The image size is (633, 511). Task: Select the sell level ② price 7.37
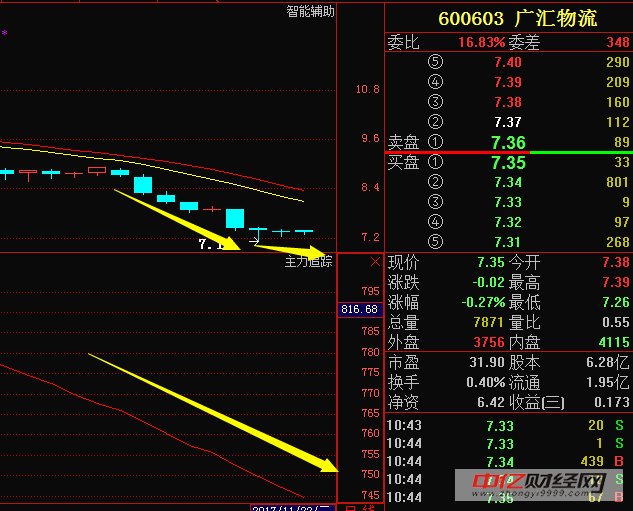coord(508,122)
